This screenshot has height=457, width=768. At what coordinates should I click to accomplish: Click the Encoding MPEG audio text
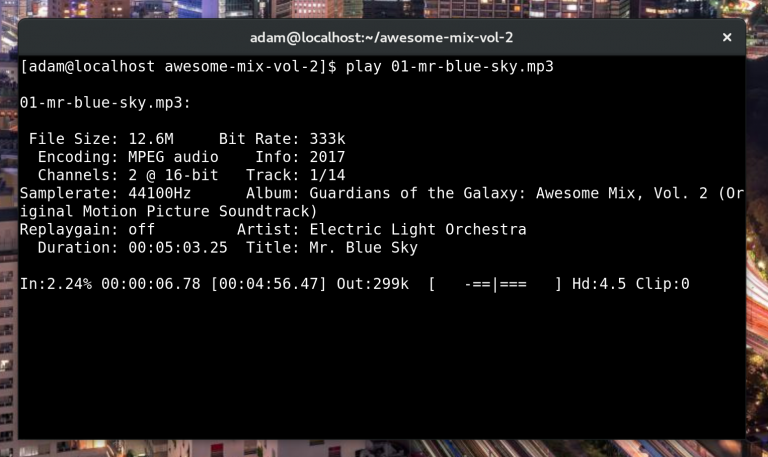click(x=173, y=157)
